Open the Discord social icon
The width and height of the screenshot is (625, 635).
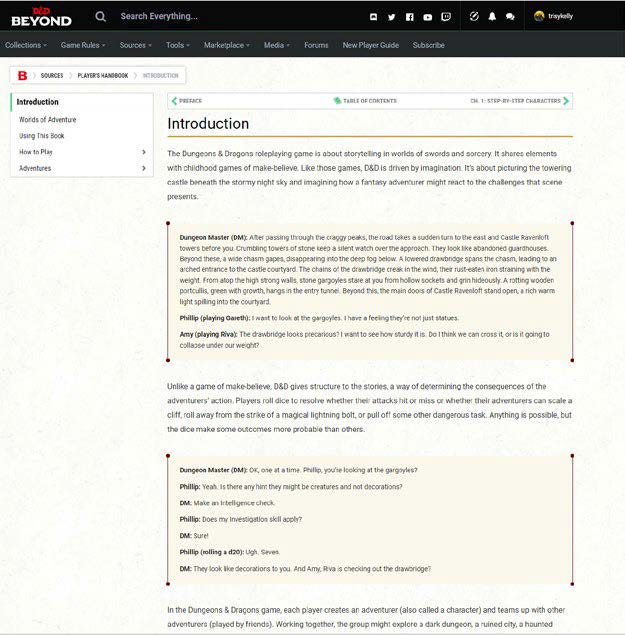coord(374,17)
